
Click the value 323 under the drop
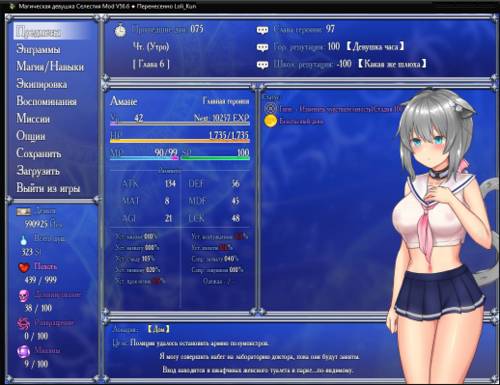pos(27,252)
